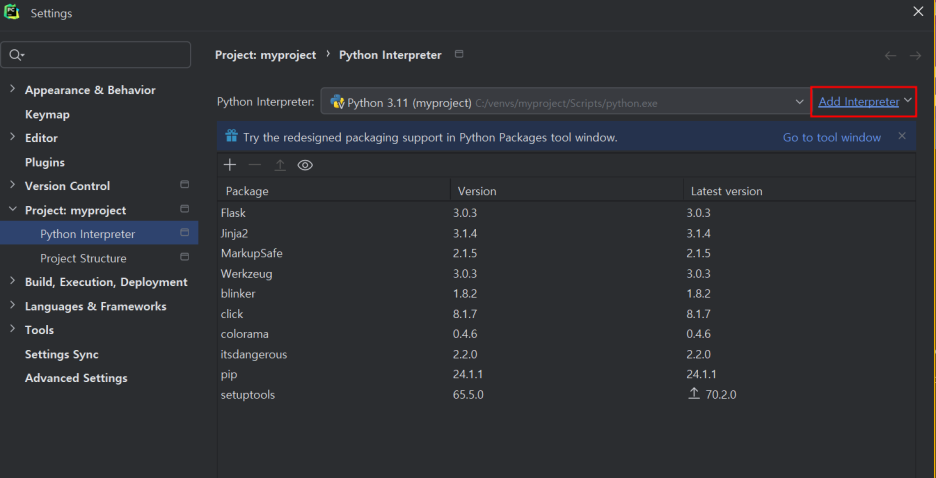Image resolution: width=936 pixels, height=478 pixels.
Task: Click inside the settings search field
Action: coord(96,55)
